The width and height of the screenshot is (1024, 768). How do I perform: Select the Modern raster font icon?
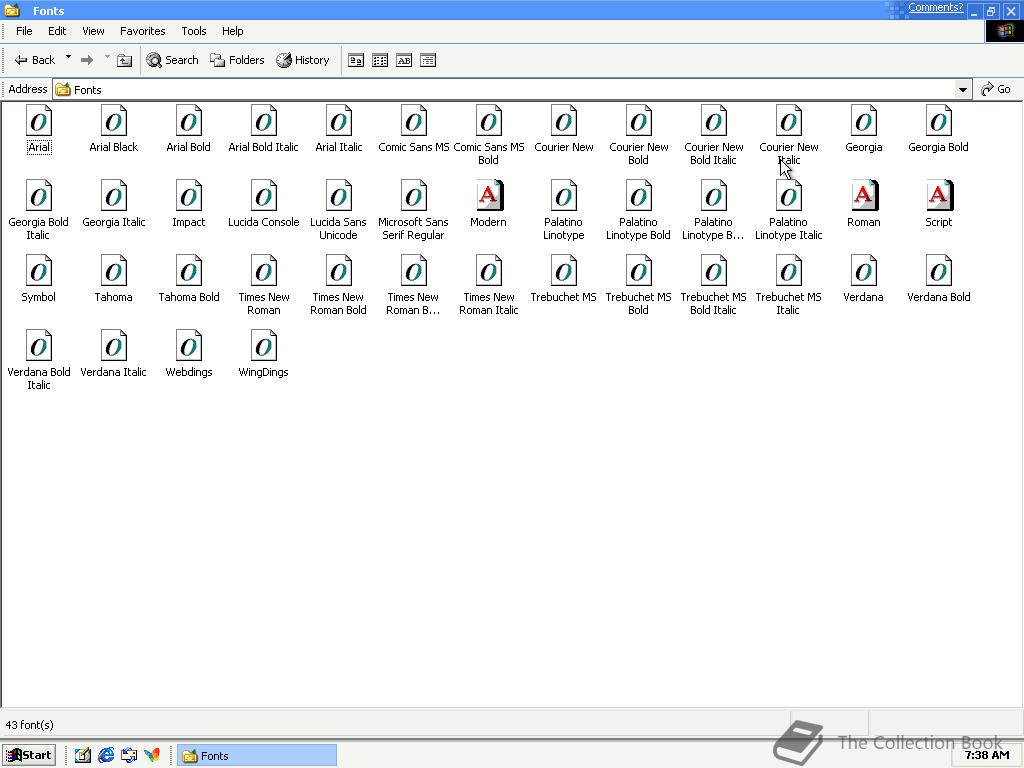pyautogui.click(x=488, y=196)
